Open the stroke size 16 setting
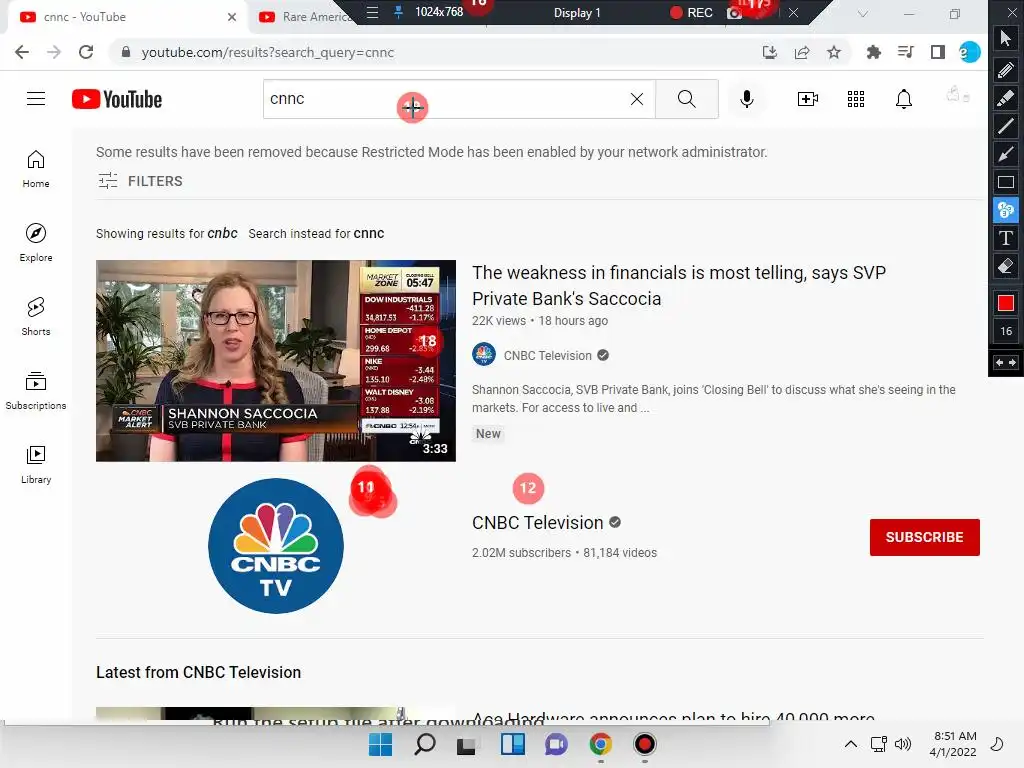This screenshot has height=768, width=1024. [1006, 331]
